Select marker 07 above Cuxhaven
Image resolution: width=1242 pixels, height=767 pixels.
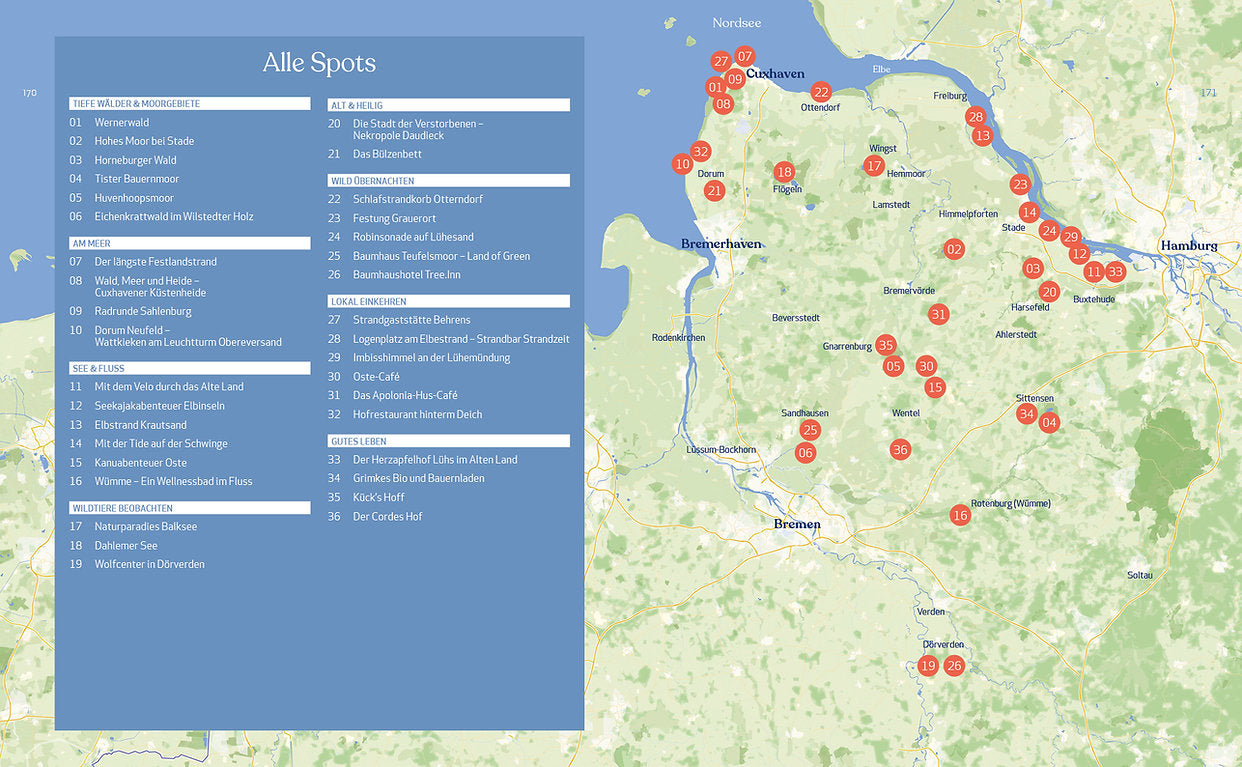pos(744,56)
